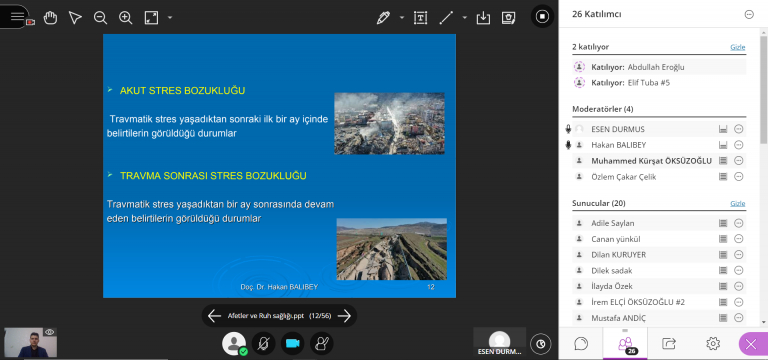This screenshot has width=768, height=360.
Task: Click Gizle link beside Sunucular (20)
Action: [x=738, y=203]
